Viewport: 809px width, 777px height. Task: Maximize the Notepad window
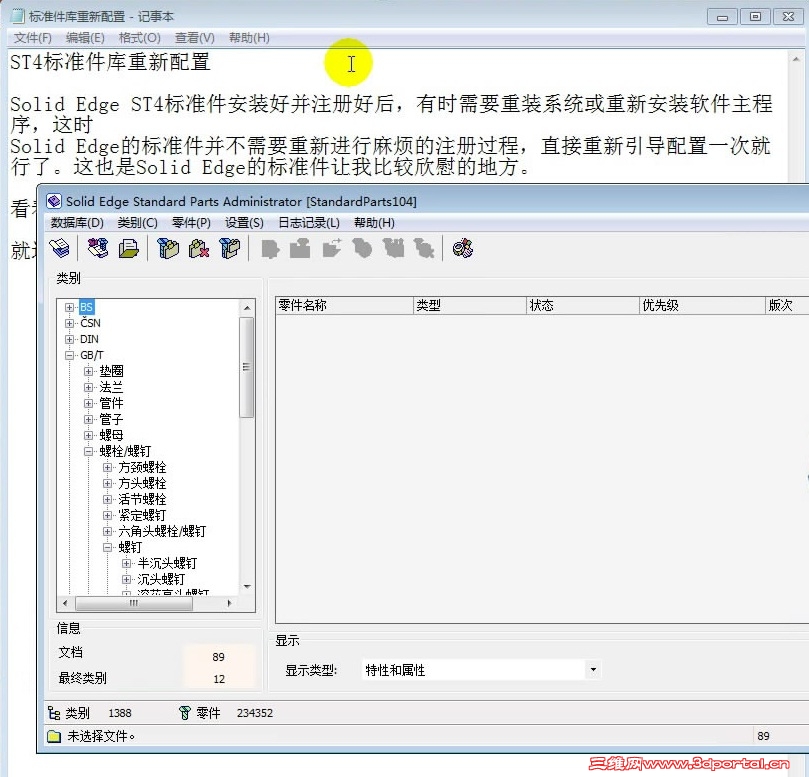[755, 17]
